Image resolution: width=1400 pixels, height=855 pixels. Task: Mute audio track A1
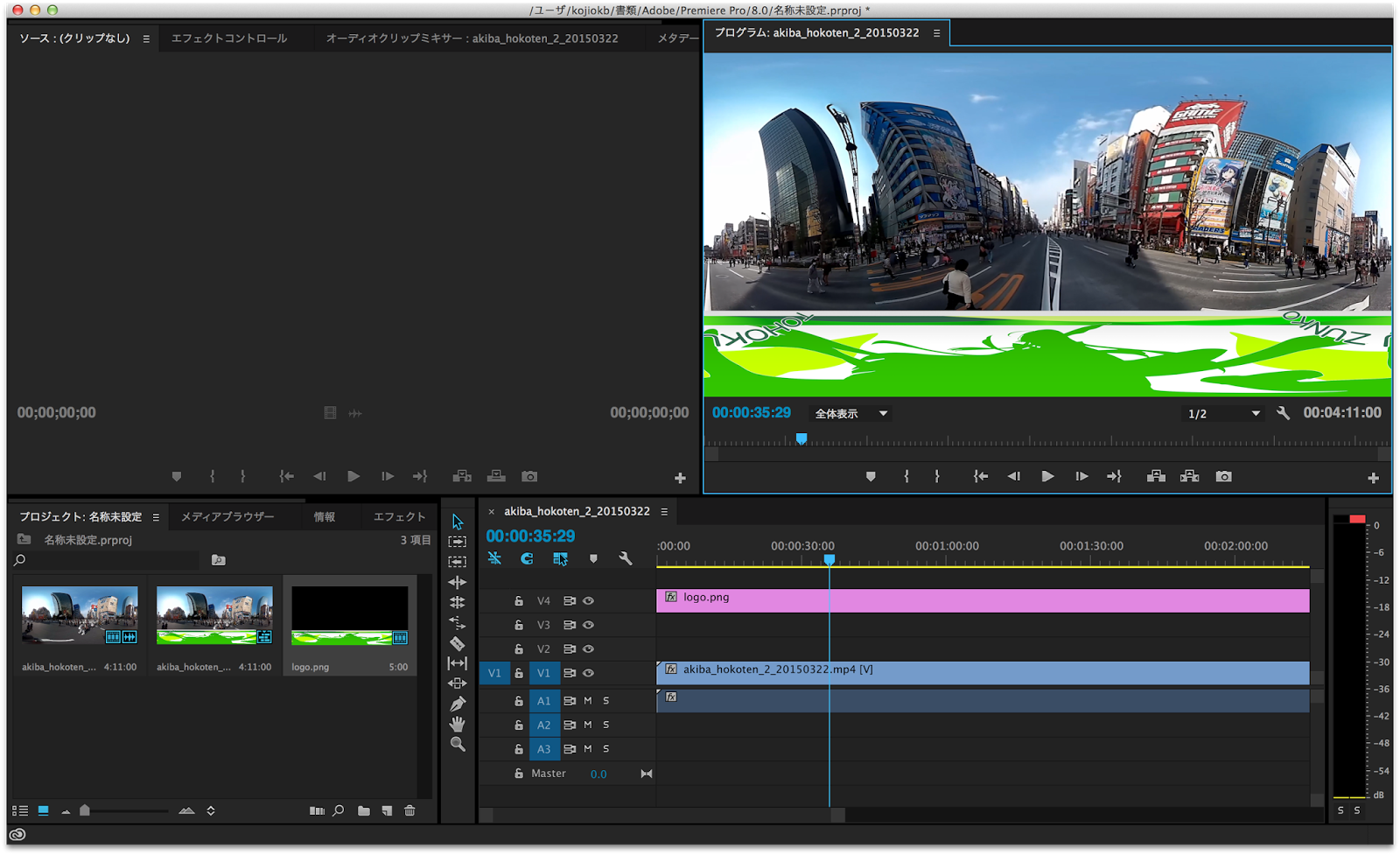point(588,701)
